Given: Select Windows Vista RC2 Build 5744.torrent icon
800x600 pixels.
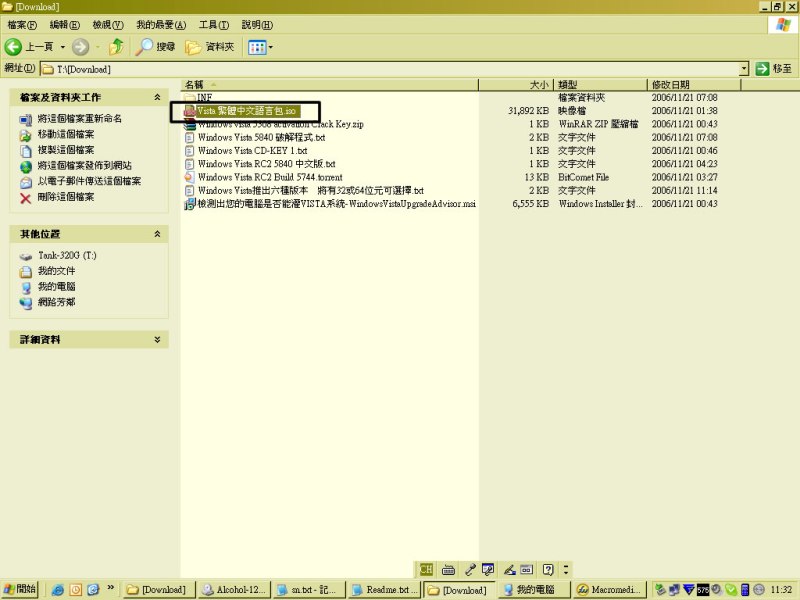Looking at the screenshot, I should click(x=190, y=177).
